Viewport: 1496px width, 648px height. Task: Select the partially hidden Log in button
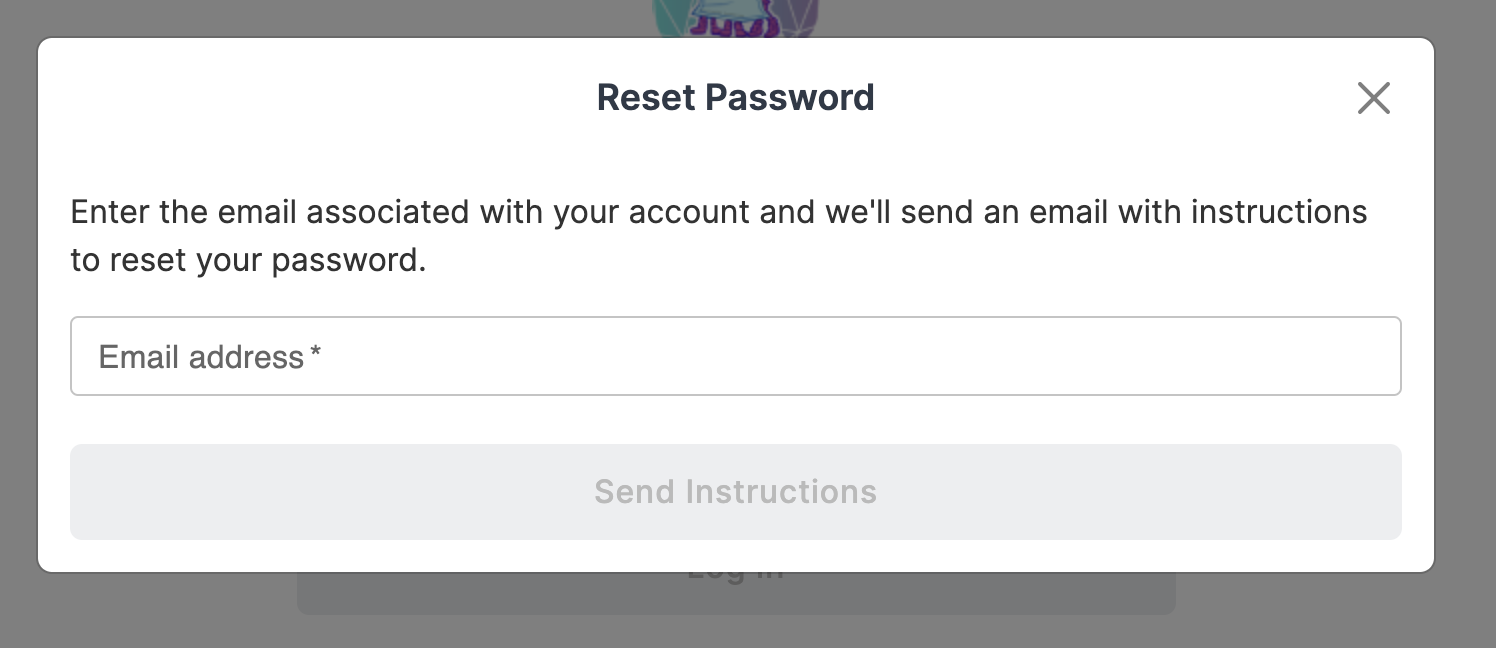click(x=736, y=593)
